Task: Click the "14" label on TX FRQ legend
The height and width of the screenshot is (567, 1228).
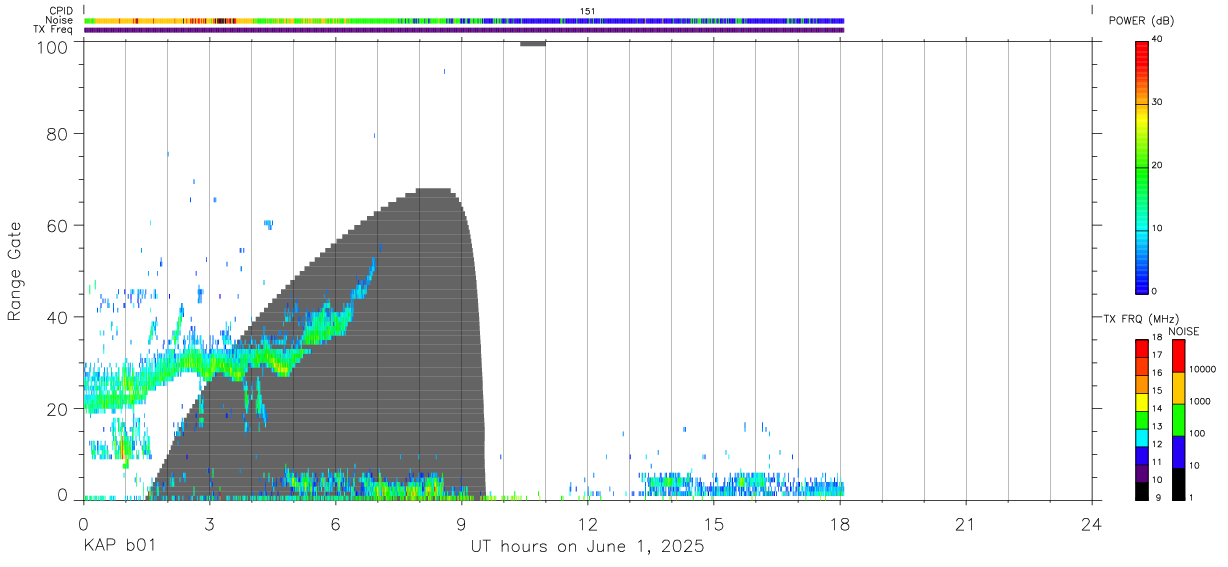Action: point(1156,408)
